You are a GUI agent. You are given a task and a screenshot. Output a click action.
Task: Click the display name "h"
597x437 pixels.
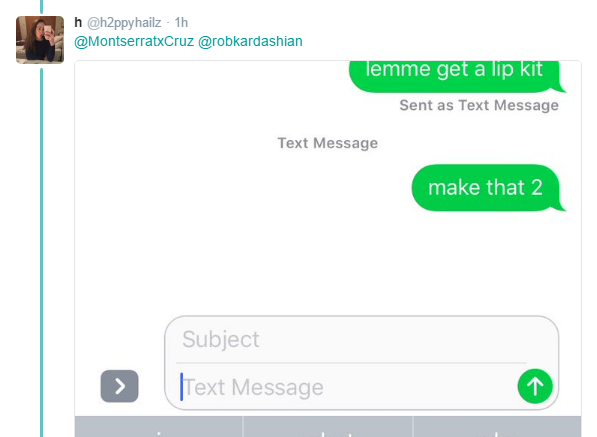point(78,23)
